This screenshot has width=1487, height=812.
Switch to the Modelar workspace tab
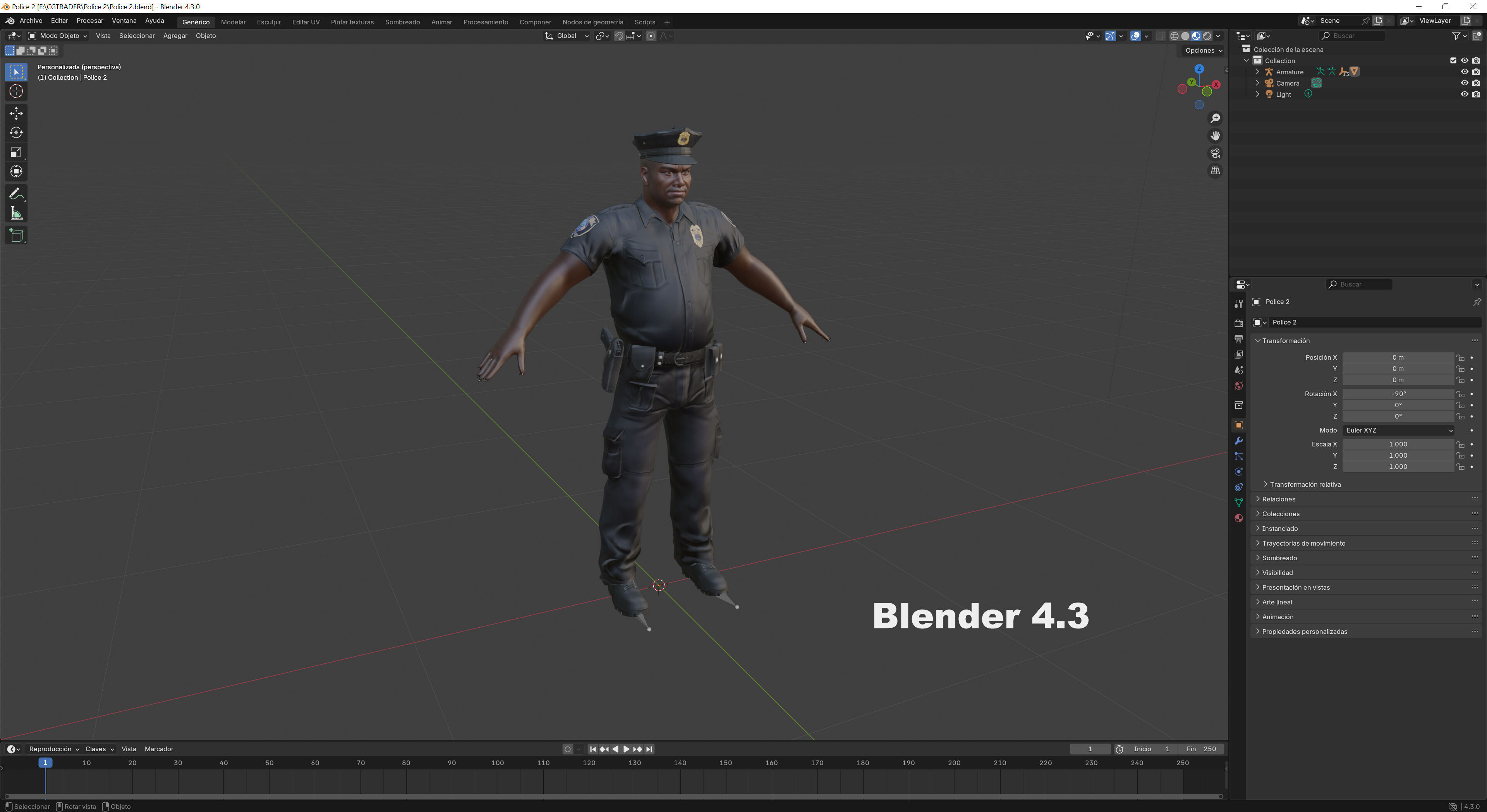tap(233, 22)
